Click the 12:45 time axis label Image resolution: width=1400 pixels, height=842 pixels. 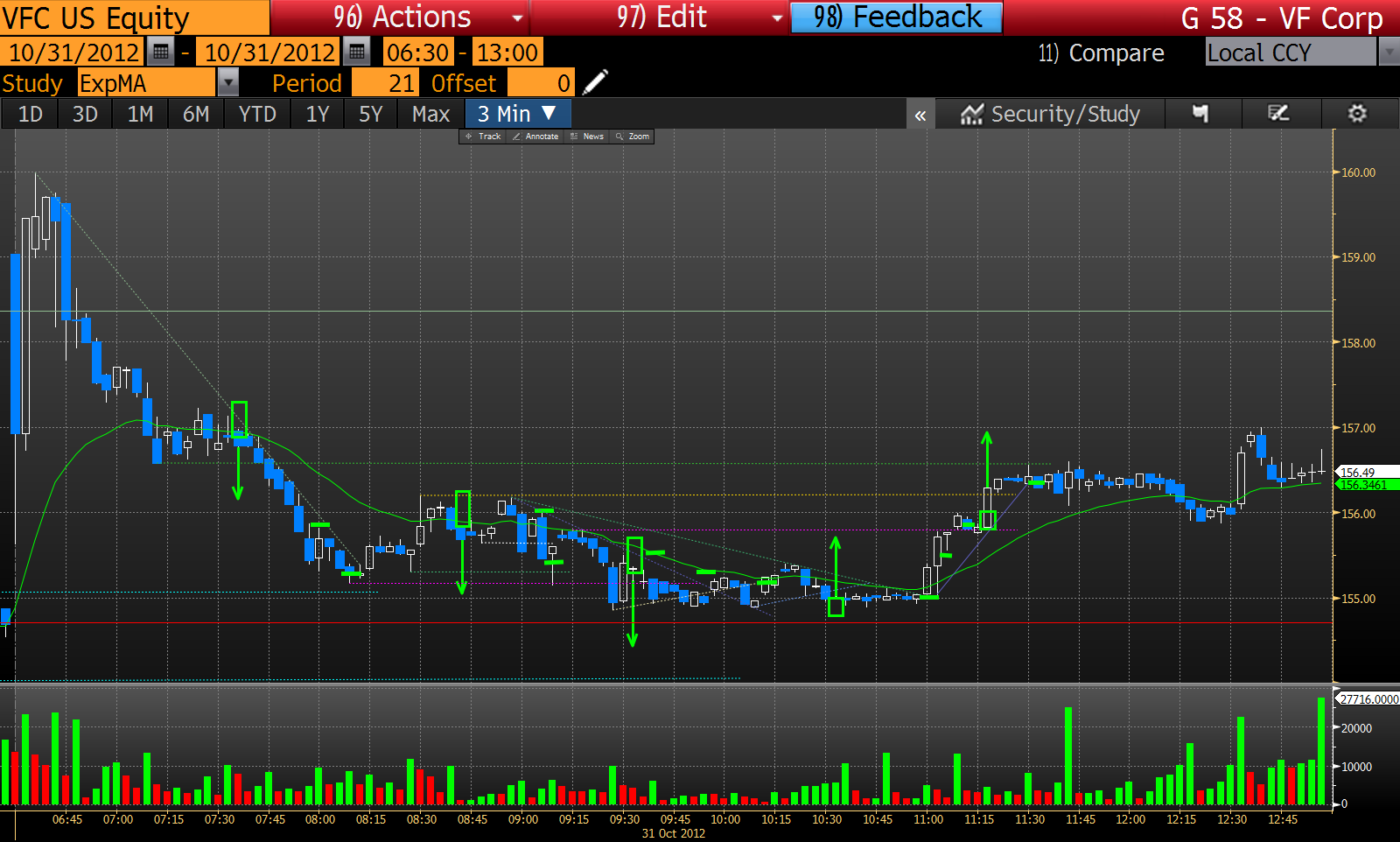tap(1283, 819)
